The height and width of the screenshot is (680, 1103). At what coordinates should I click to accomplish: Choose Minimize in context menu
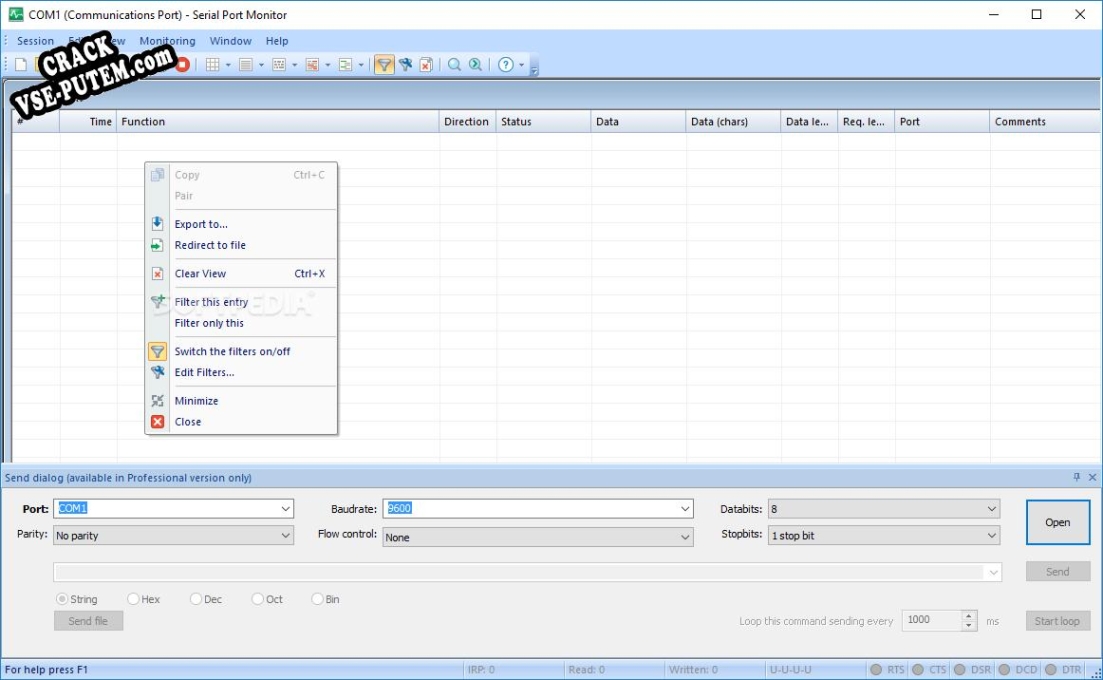click(x=241, y=401)
